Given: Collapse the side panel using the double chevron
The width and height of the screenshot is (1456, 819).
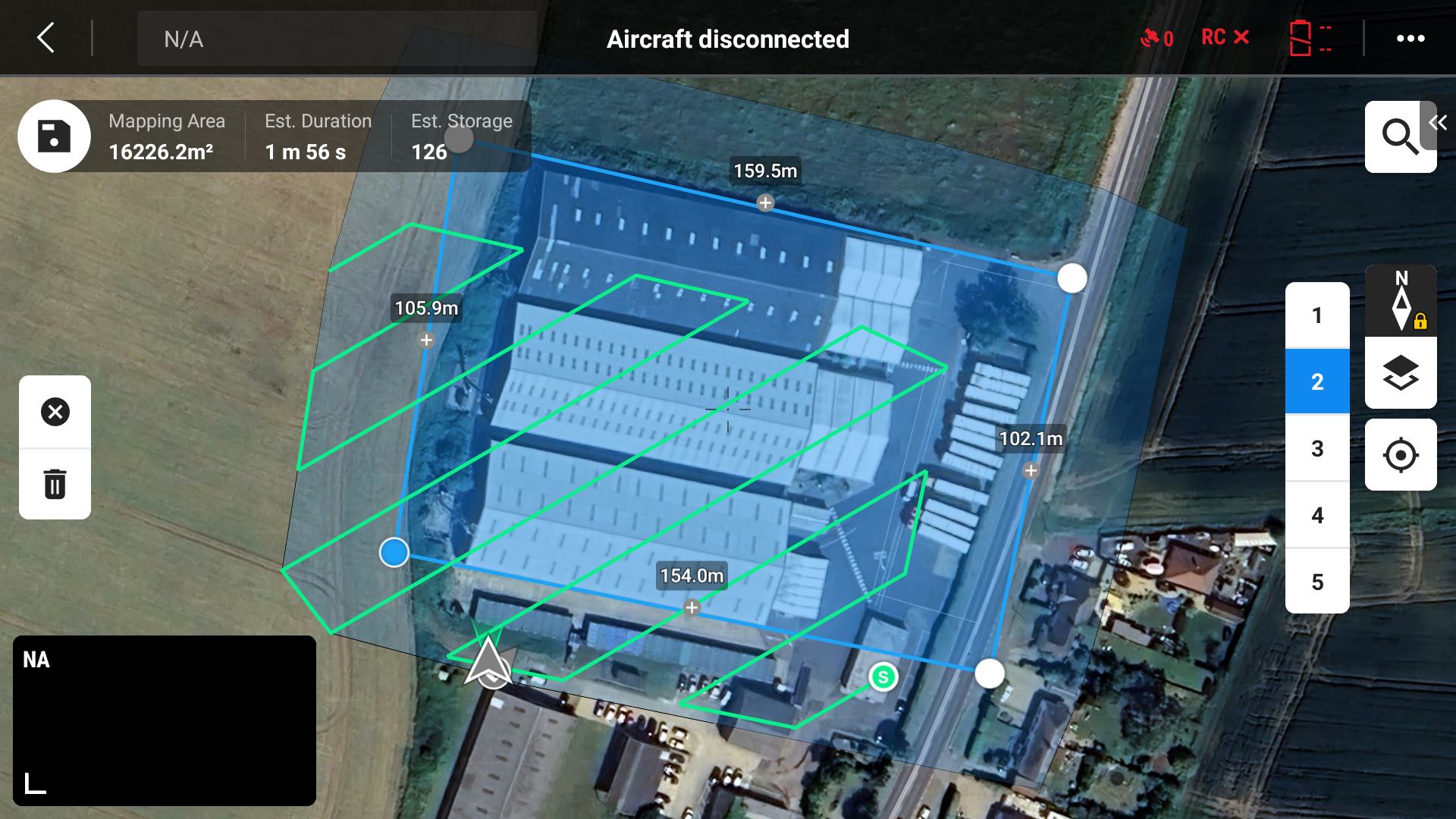Looking at the screenshot, I should tap(1438, 122).
